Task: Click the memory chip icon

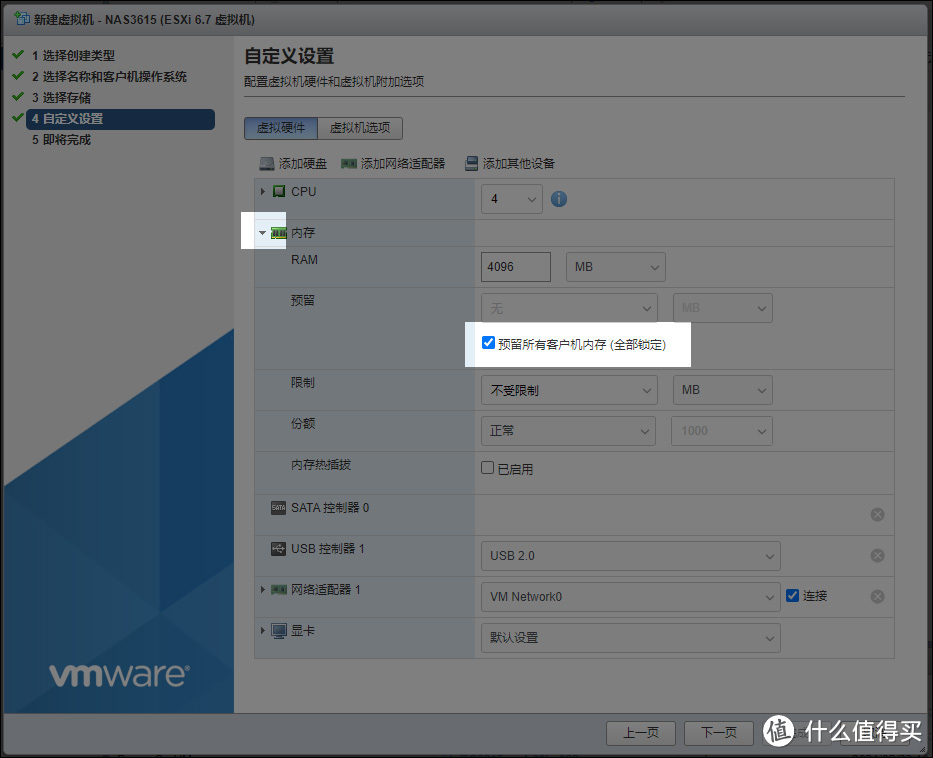Action: pos(279,233)
